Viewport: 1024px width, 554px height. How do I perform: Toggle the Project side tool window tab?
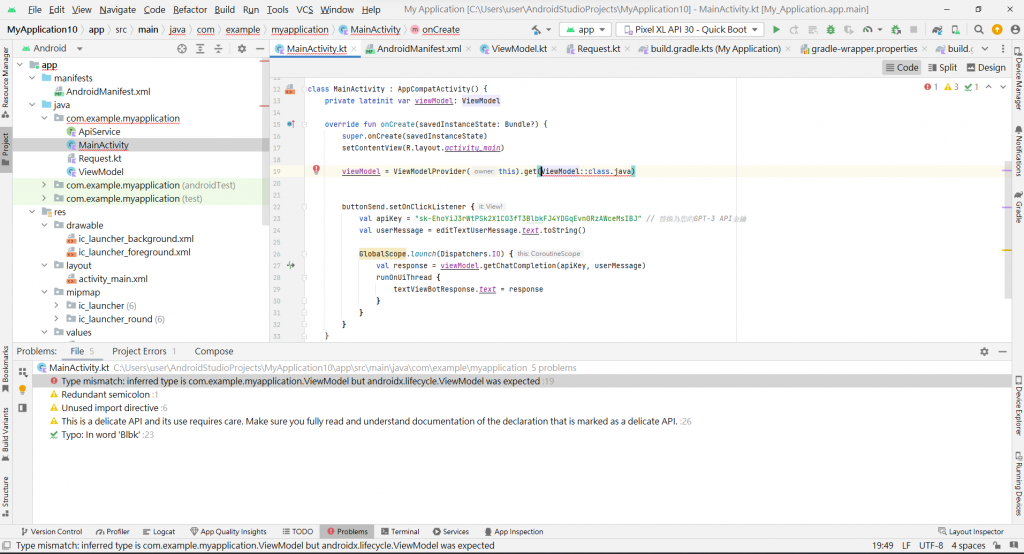(x=6, y=149)
